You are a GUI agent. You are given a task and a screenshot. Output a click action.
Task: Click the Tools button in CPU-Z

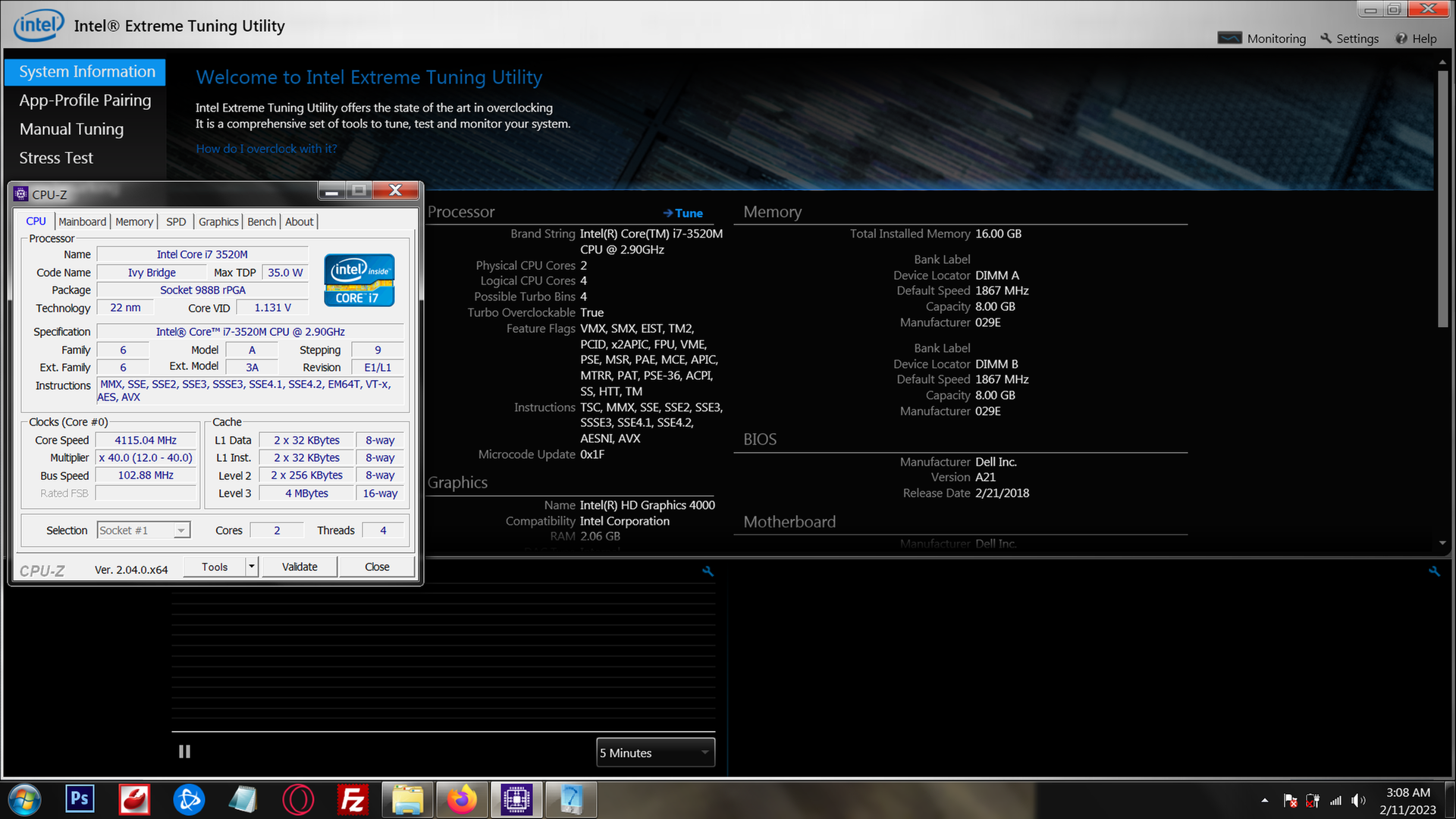(x=215, y=566)
